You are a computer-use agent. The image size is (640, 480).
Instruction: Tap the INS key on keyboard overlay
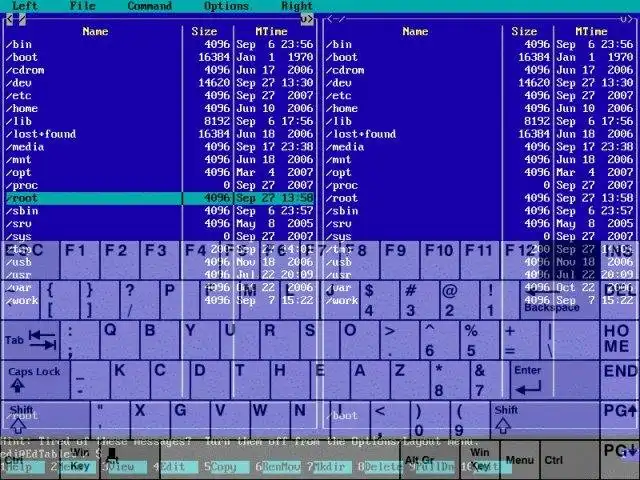tap(620, 260)
